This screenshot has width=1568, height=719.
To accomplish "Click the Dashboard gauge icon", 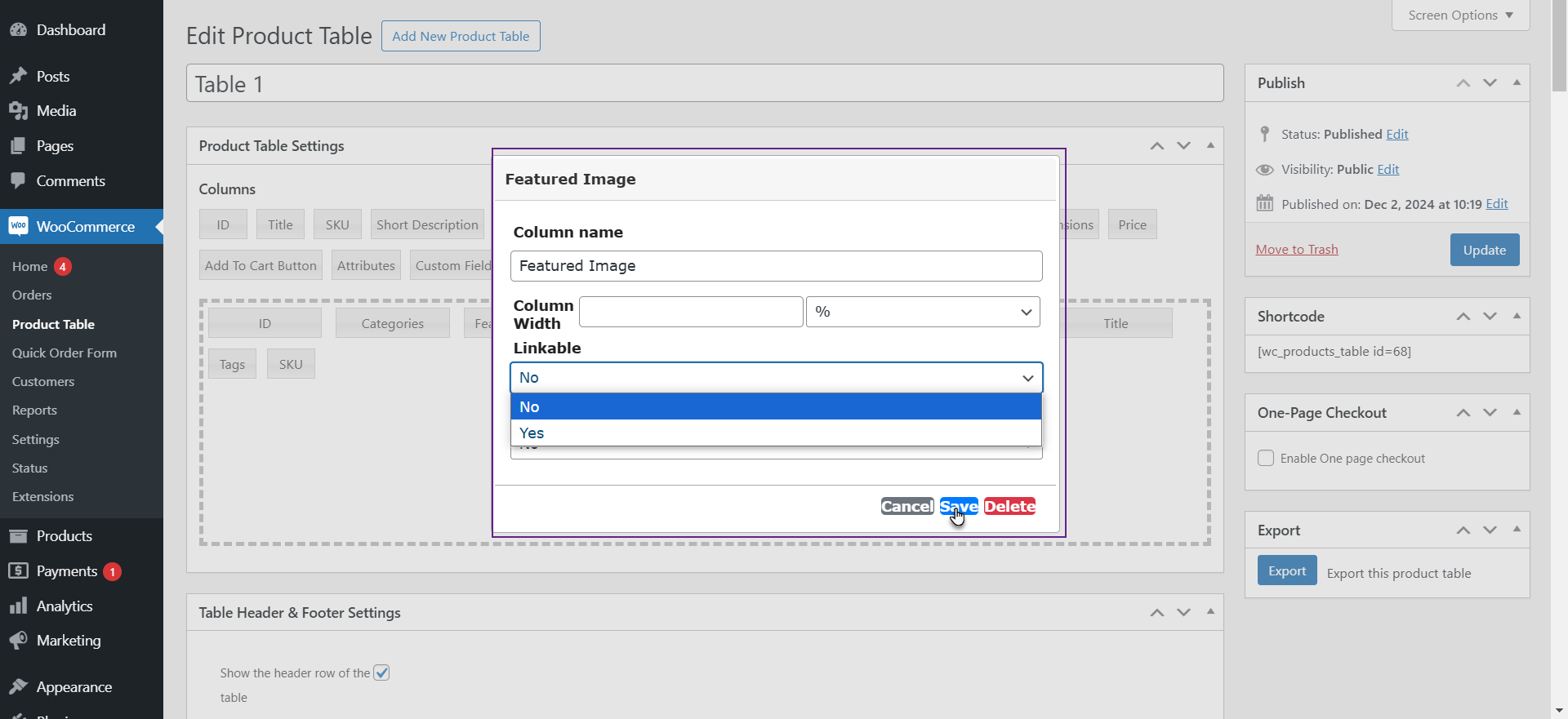I will (18, 30).
